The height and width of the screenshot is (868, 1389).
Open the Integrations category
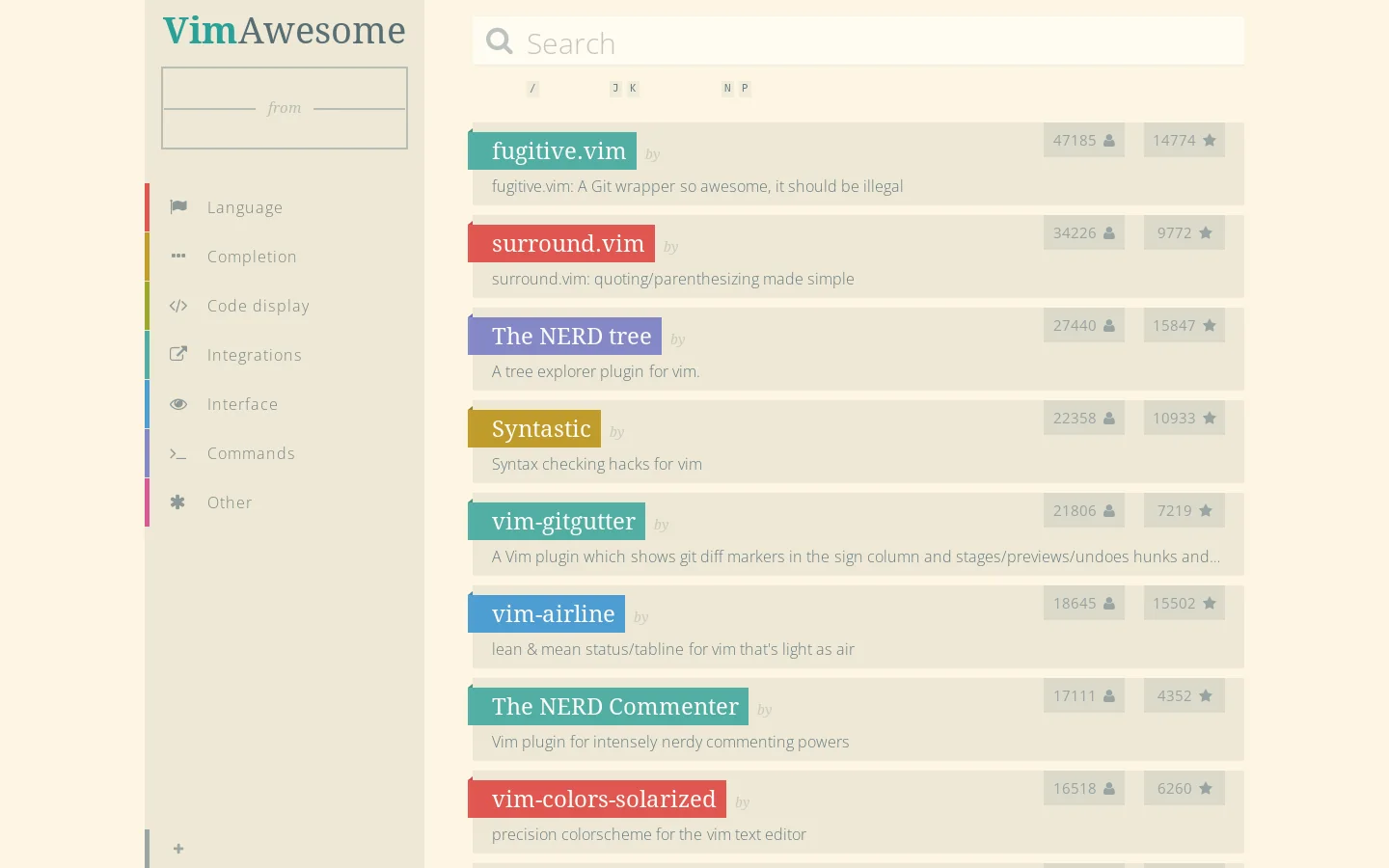285,355
